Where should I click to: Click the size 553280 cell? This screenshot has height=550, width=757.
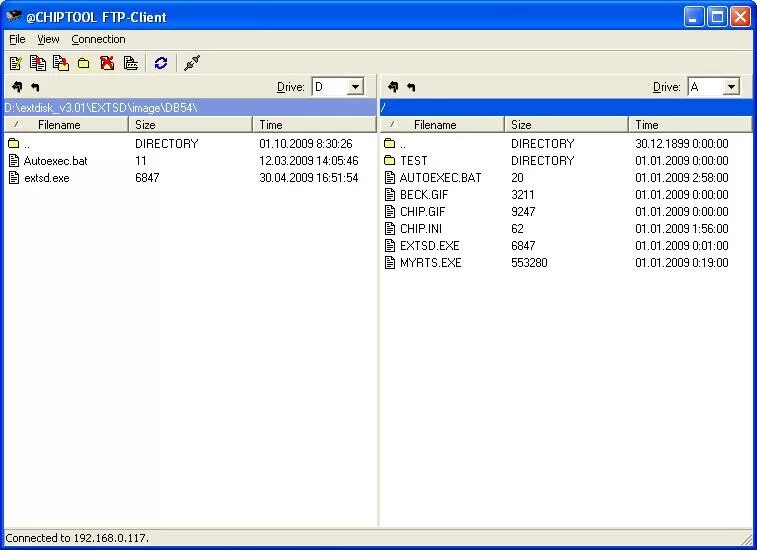click(x=529, y=263)
